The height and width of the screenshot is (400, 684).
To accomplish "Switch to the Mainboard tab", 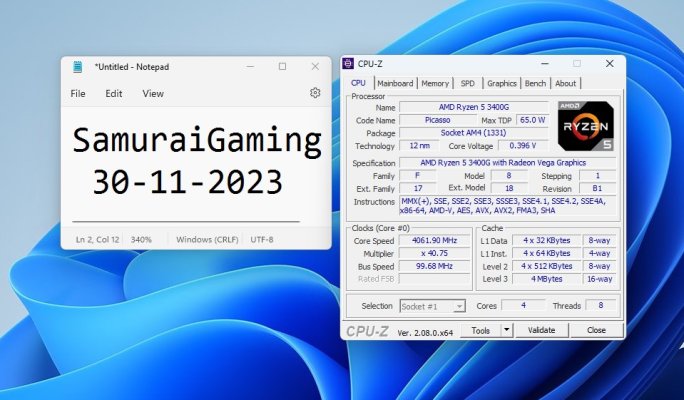I will click(395, 83).
